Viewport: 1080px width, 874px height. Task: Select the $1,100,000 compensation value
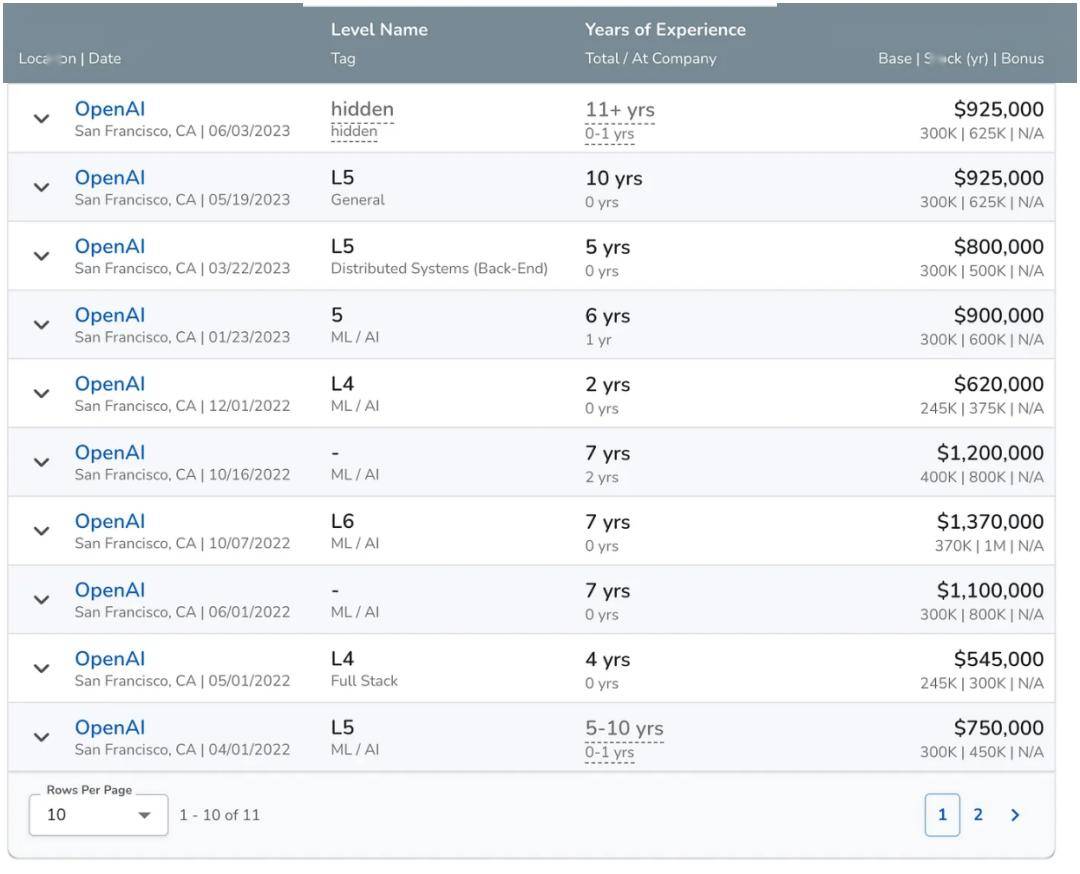(990, 590)
